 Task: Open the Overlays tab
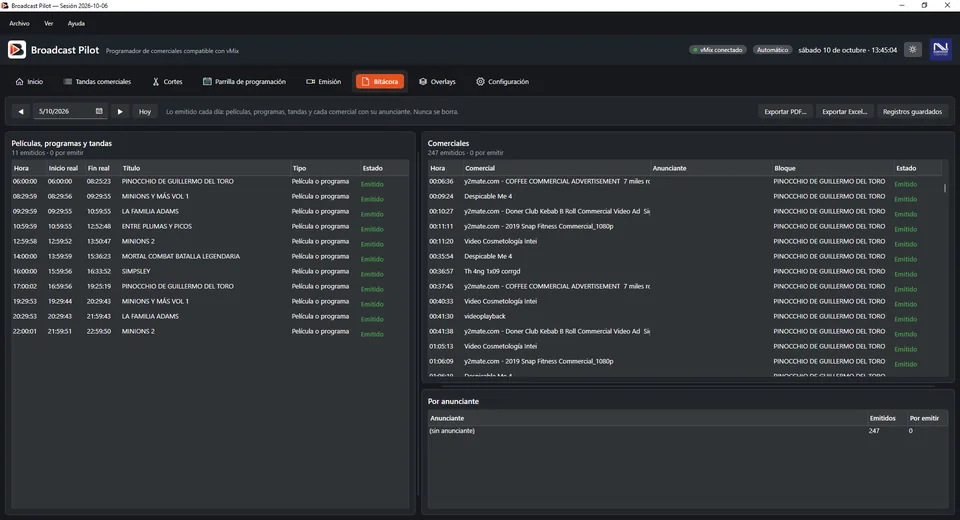437,81
